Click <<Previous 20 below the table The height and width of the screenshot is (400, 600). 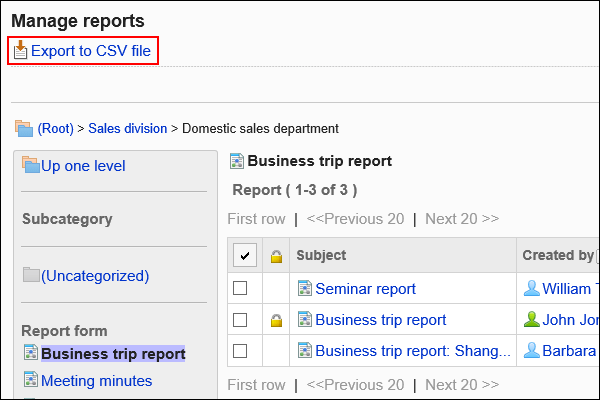click(x=355, y=385)
